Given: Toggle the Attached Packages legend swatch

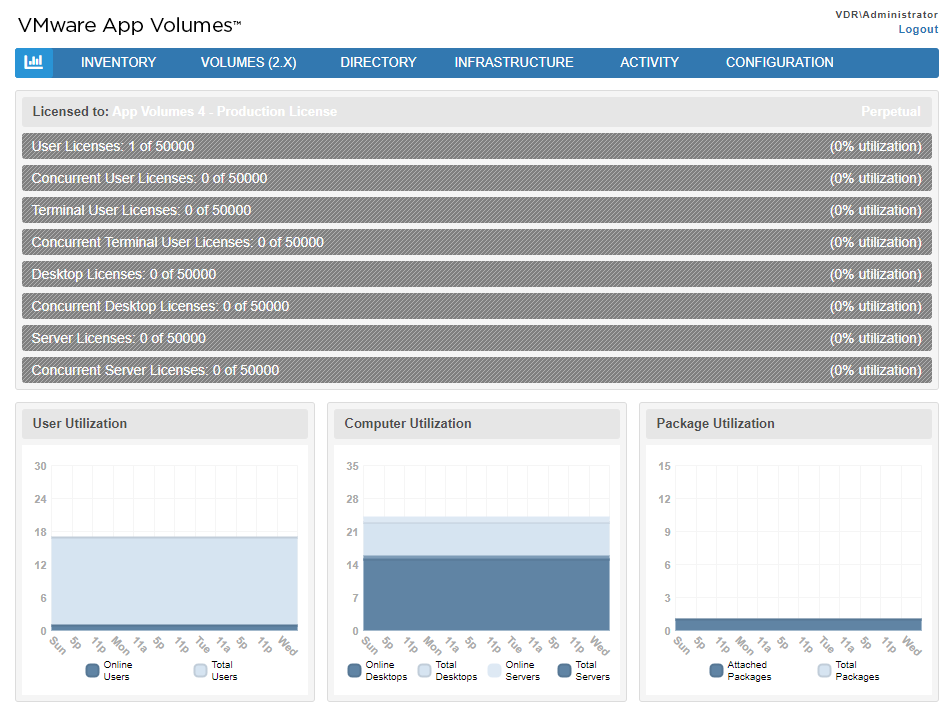Looking at the screenshot, I should pos(716,670).
